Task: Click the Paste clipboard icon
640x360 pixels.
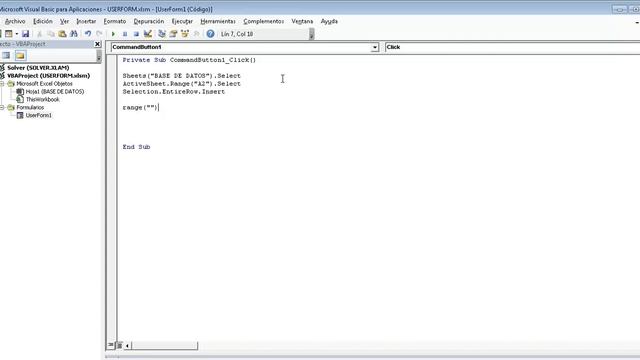Action: point(62,34)
